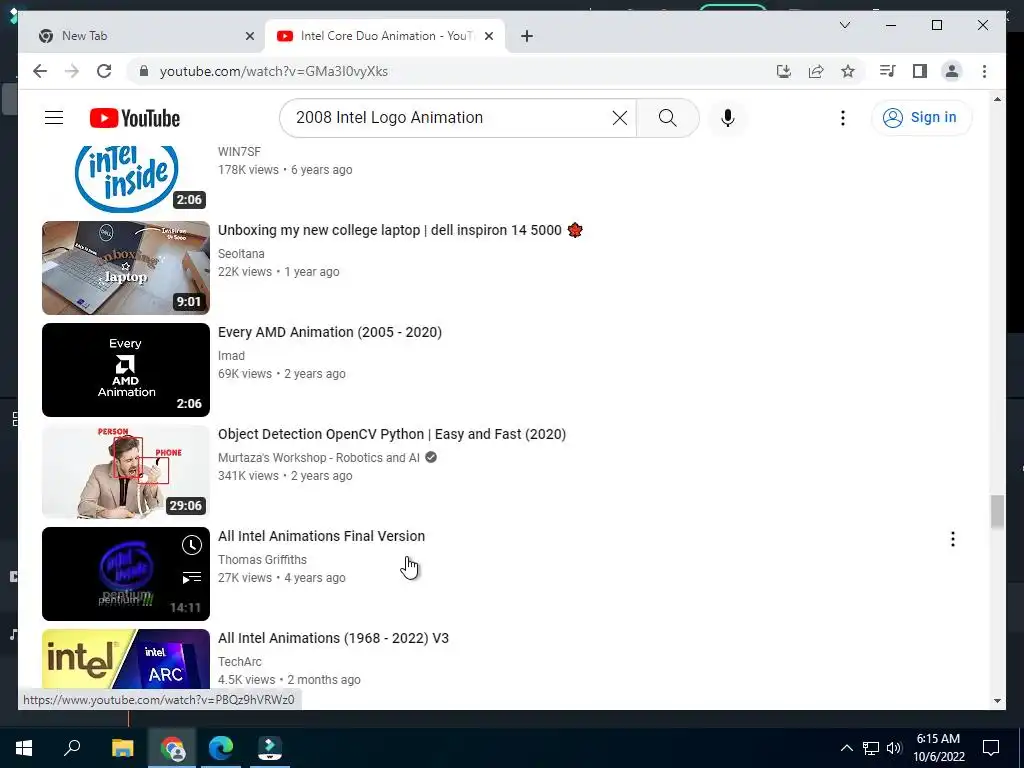Open File Explorer from the taskbar
1024x768 pixels.
pos(122,748)
